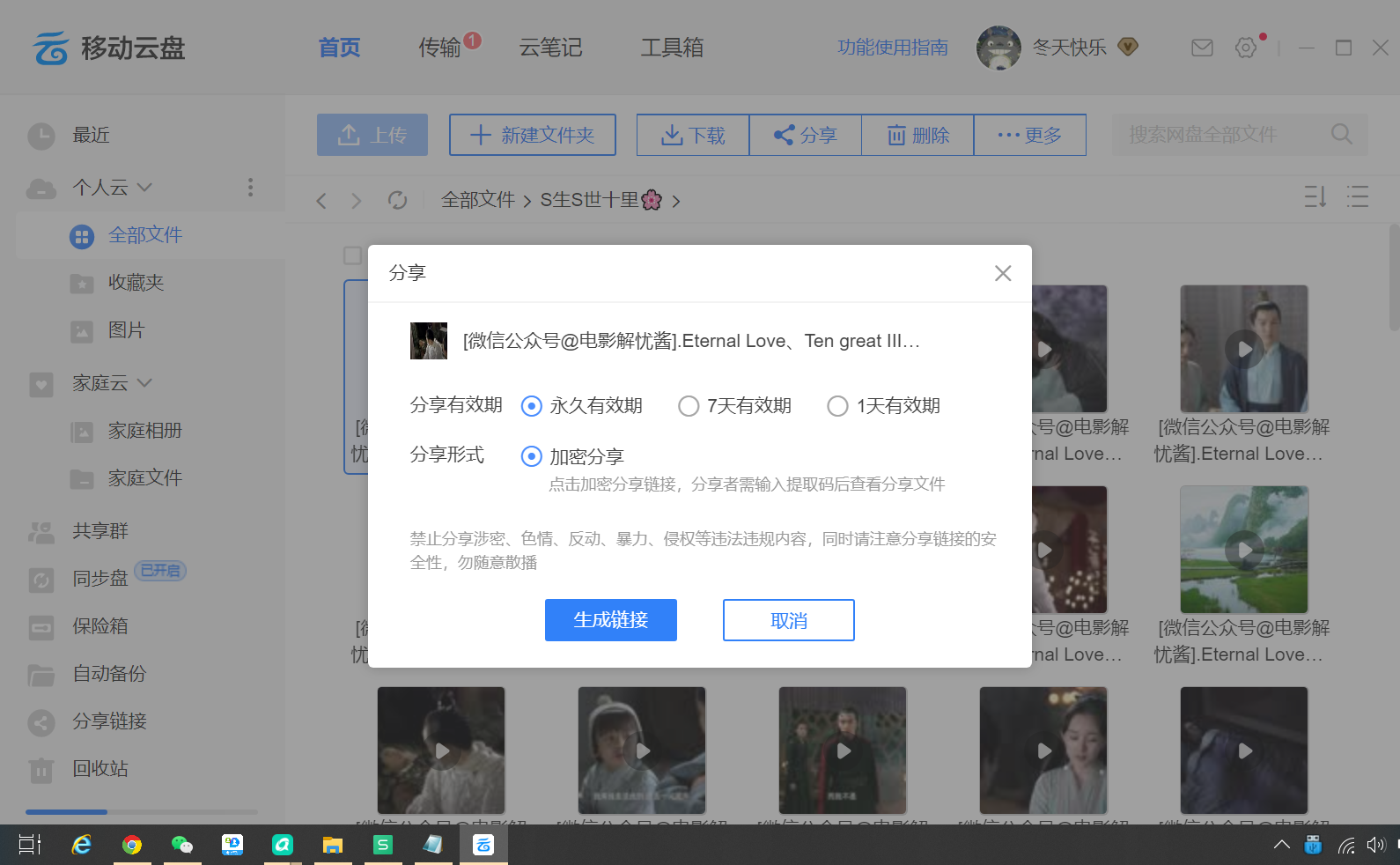1400x865 pixels.
Task: Switch to 首页 tab
Action: 339,48
